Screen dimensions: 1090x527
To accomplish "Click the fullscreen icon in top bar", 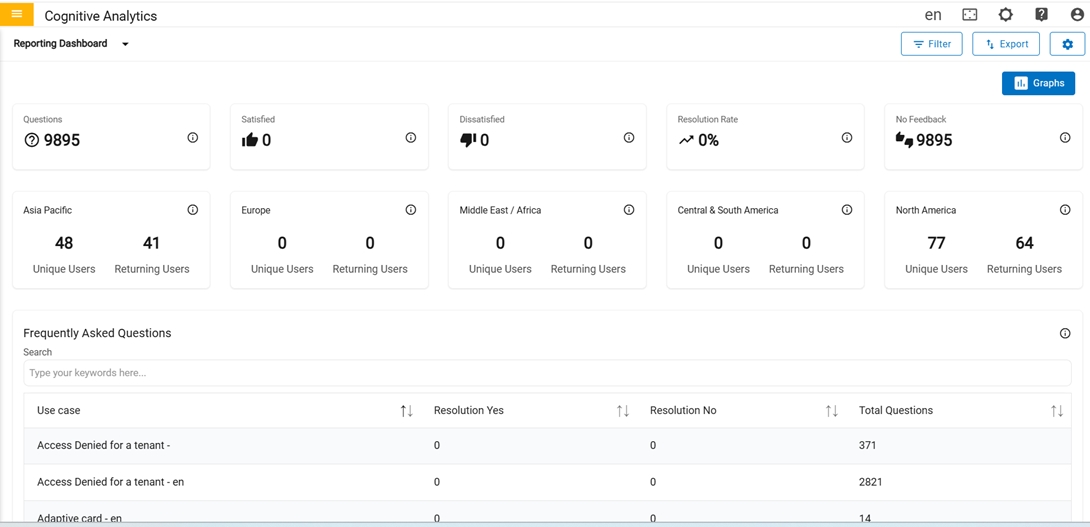I will (970, 15).
